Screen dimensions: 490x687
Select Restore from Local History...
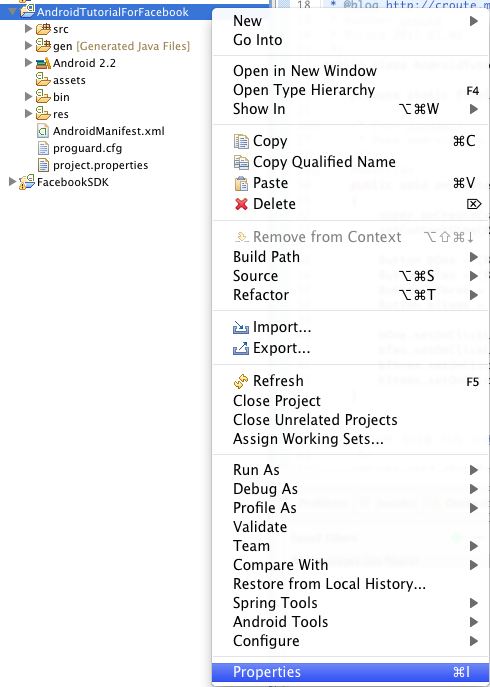point(351,584)
